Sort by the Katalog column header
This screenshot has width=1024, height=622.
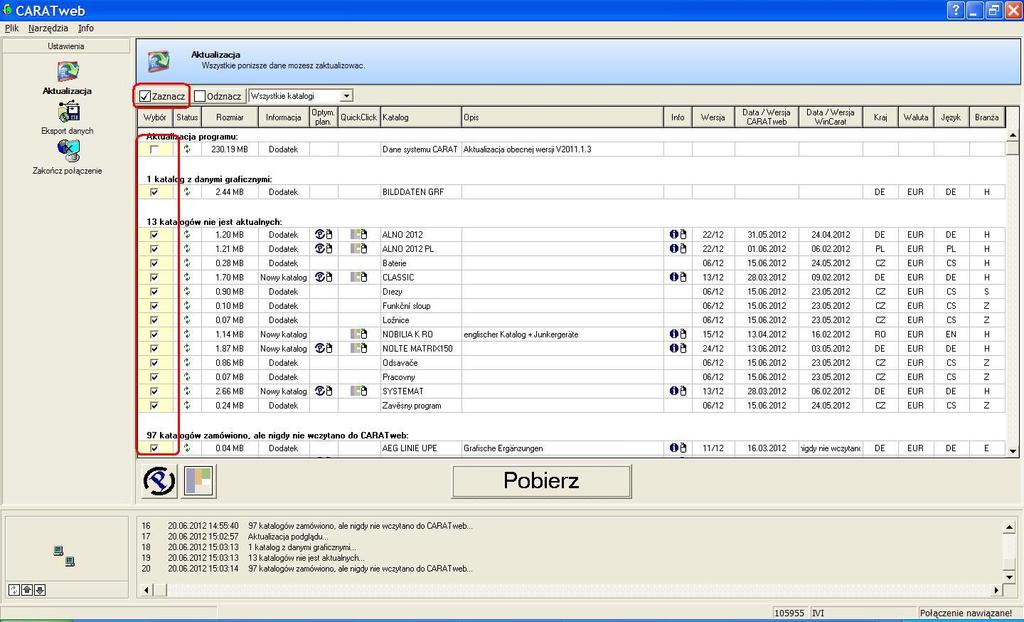[x=421, y=117]
